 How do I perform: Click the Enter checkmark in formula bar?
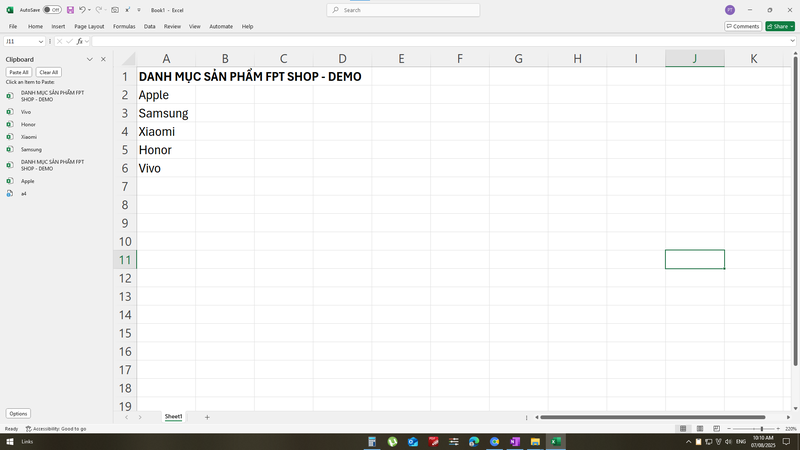coord(69,41)
